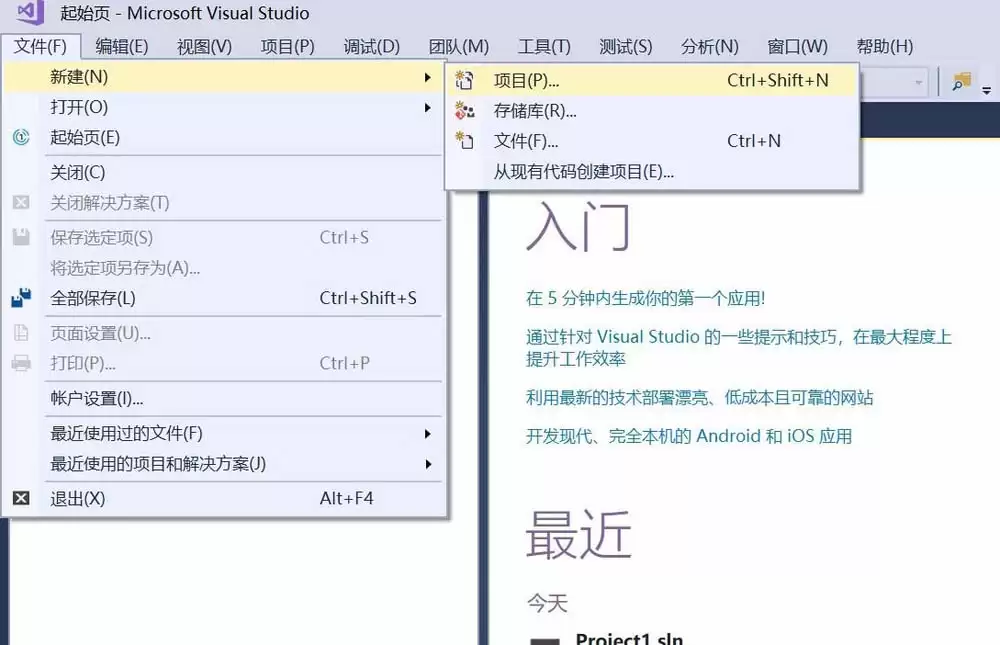Open the 调试(D) menu
The width and height of the screenshot is (1000, 645).
point(371,46)
